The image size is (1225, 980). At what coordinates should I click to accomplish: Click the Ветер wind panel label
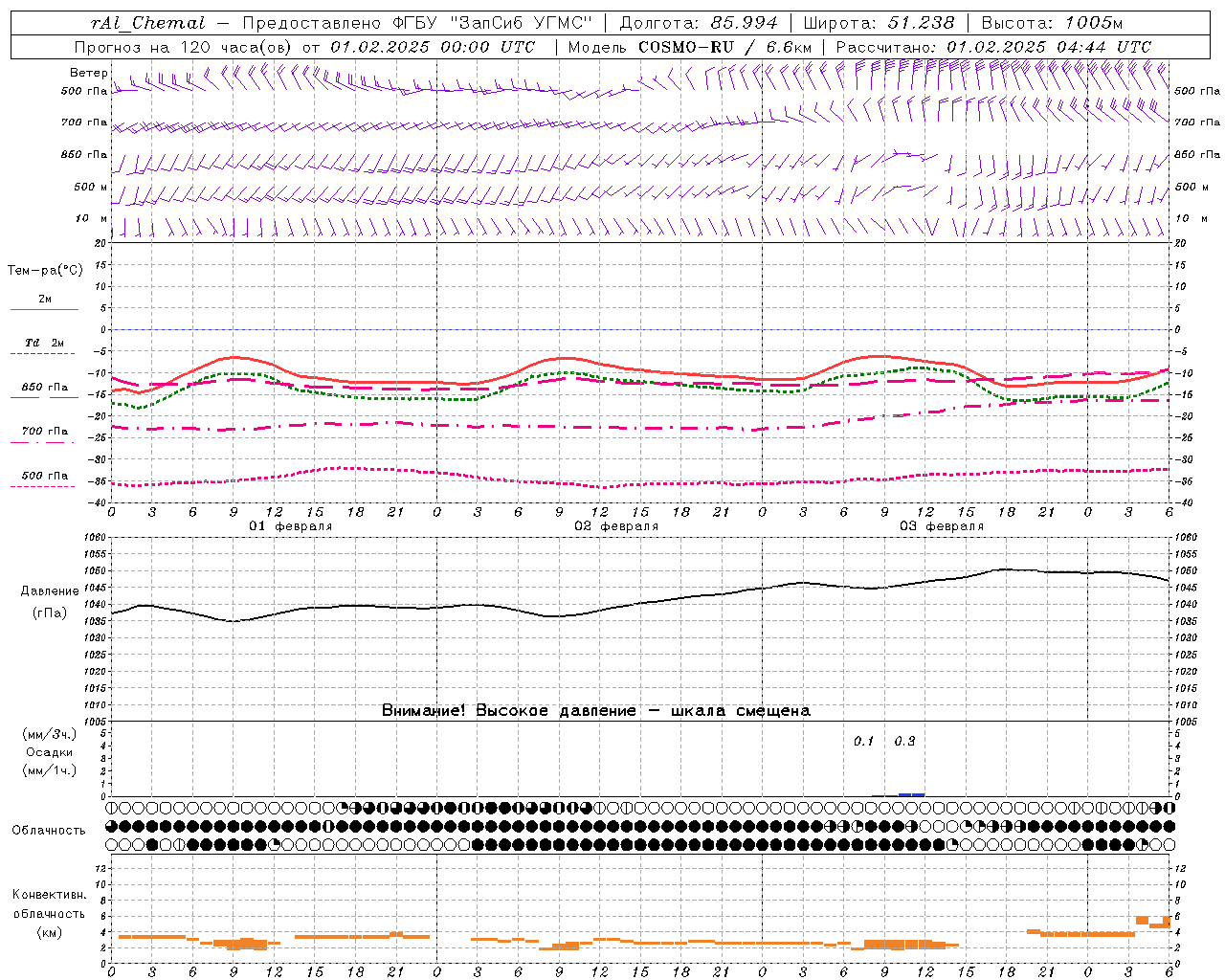click(88, 73)
